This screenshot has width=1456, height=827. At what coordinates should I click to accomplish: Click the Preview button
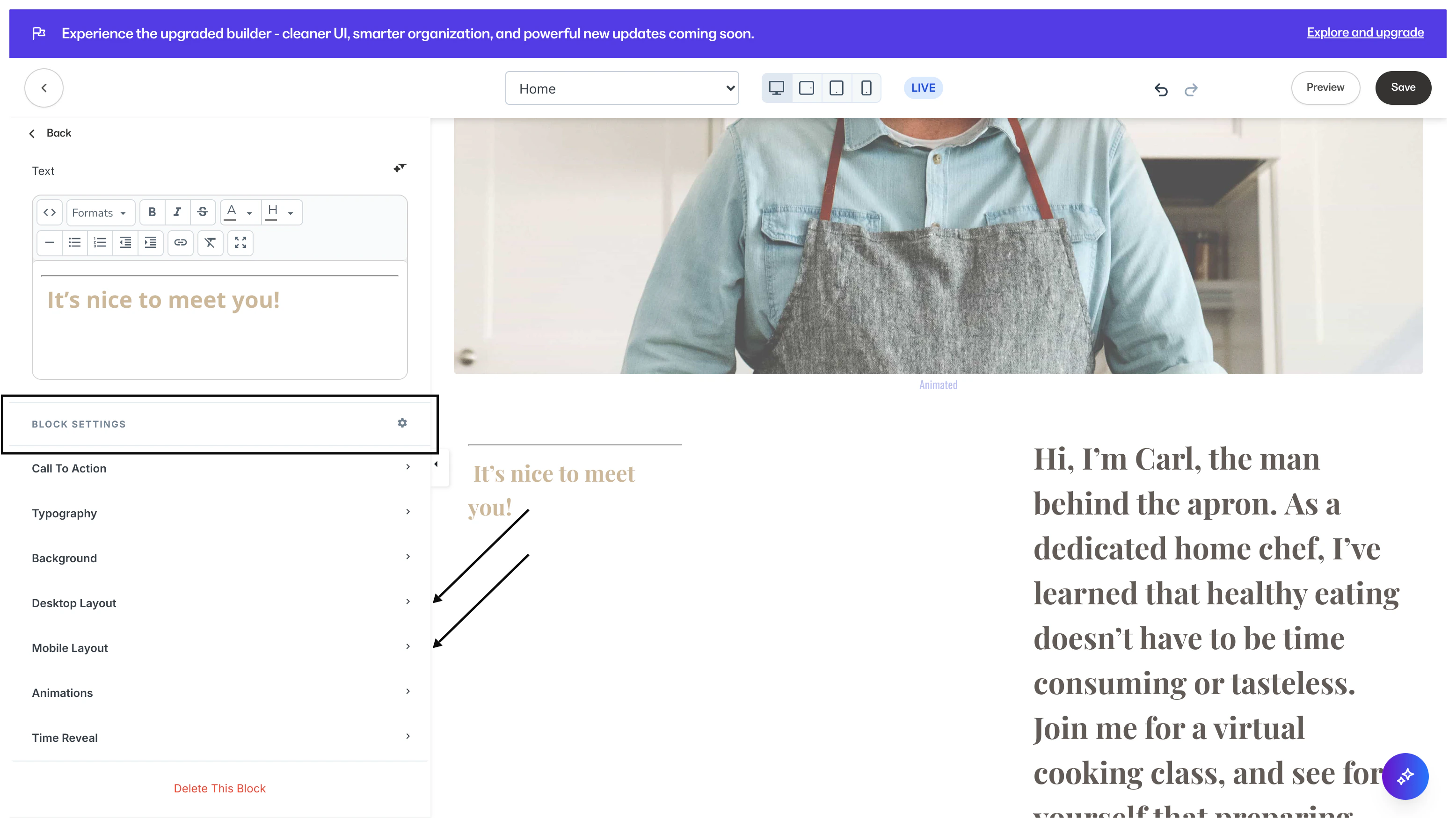(1325, 87)
